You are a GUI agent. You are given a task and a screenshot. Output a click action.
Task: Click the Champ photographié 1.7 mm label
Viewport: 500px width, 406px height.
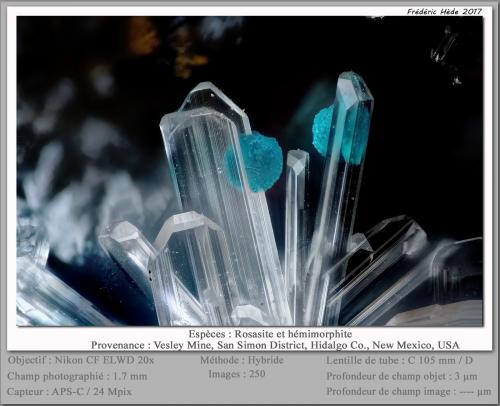pyautogui.click(x=77, y=376)
